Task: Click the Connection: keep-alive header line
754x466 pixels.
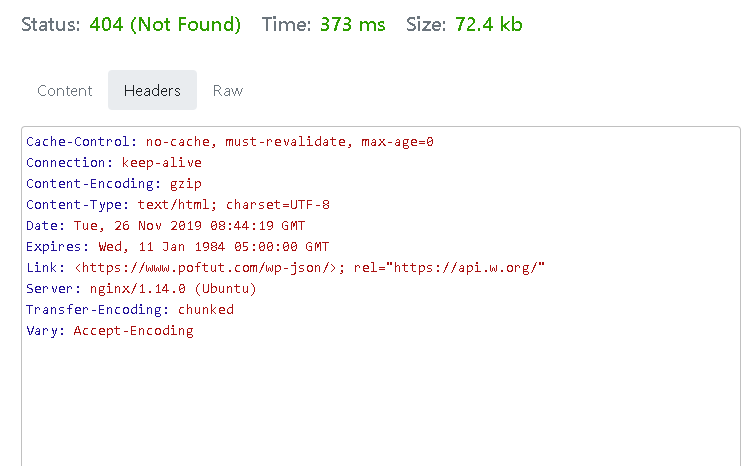Action: pyautogui.click(x=114, y=163)
